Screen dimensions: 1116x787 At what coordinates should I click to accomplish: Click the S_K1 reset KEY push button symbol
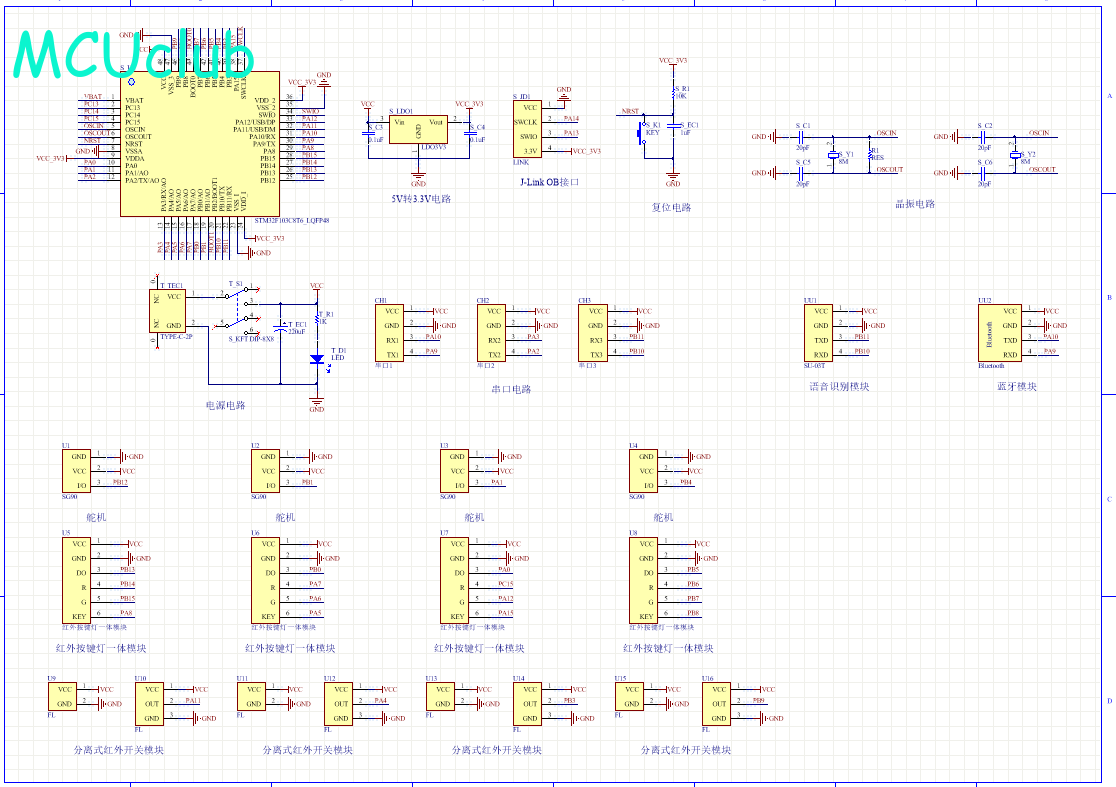click(x=643, y=133)
